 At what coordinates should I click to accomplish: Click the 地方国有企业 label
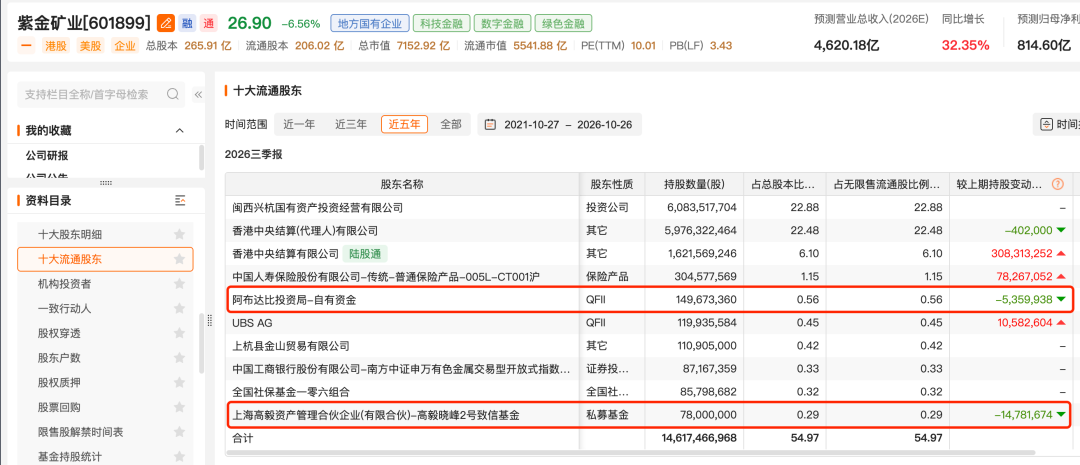pos(370,23)
